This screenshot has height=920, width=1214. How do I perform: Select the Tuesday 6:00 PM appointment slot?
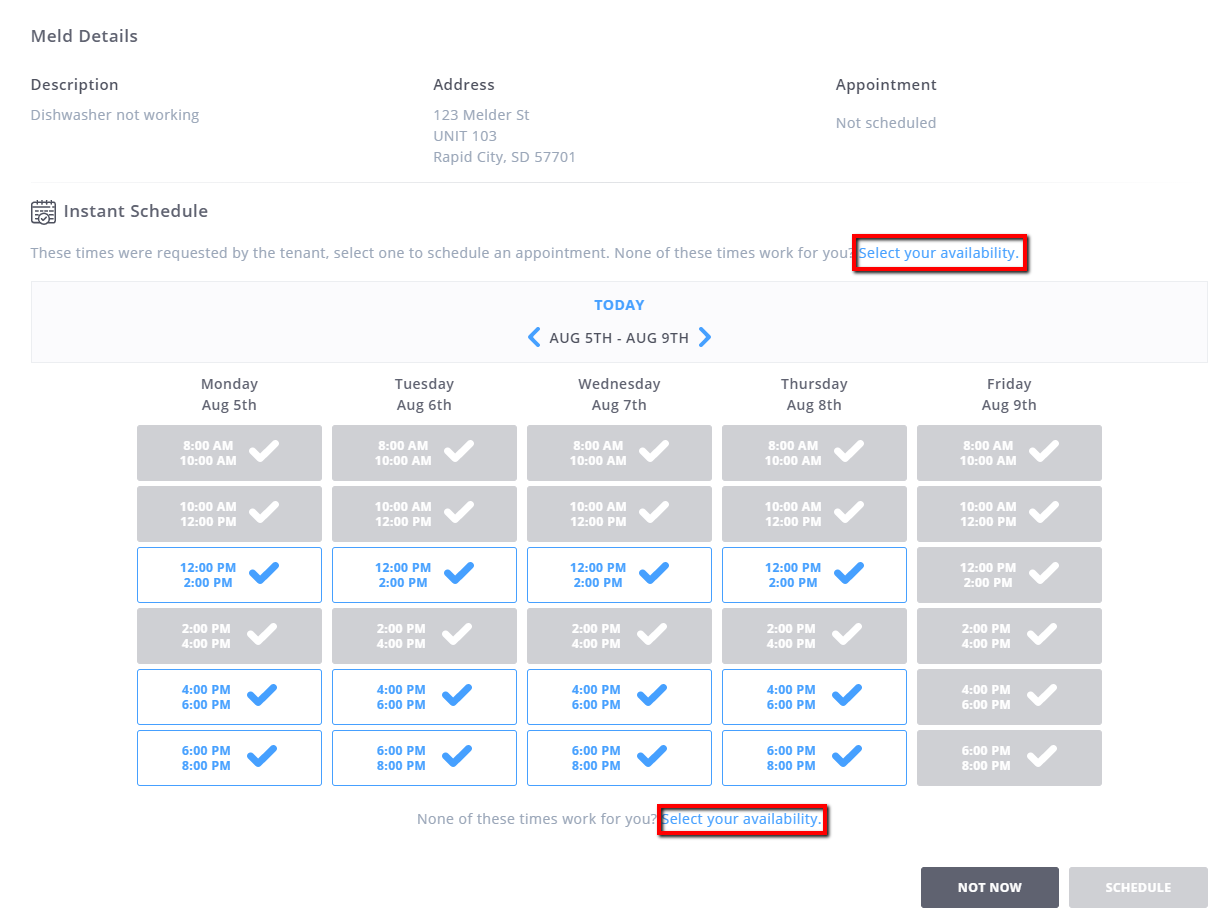[424, 757]
